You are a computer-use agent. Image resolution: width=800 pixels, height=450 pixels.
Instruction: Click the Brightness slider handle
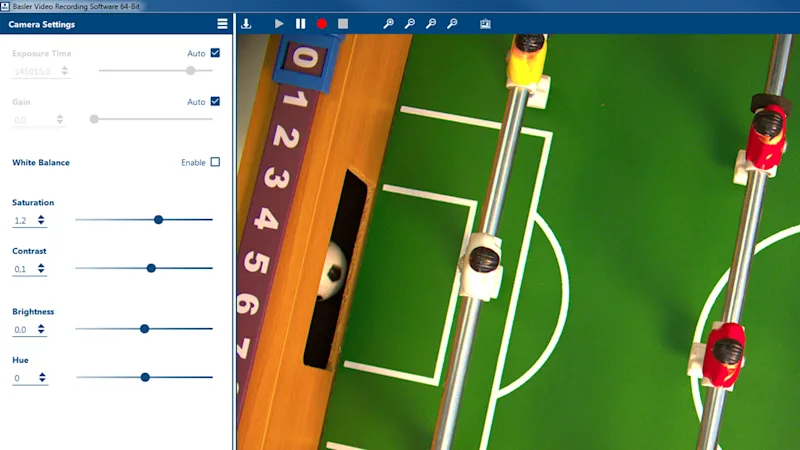[x=144, y=328]
